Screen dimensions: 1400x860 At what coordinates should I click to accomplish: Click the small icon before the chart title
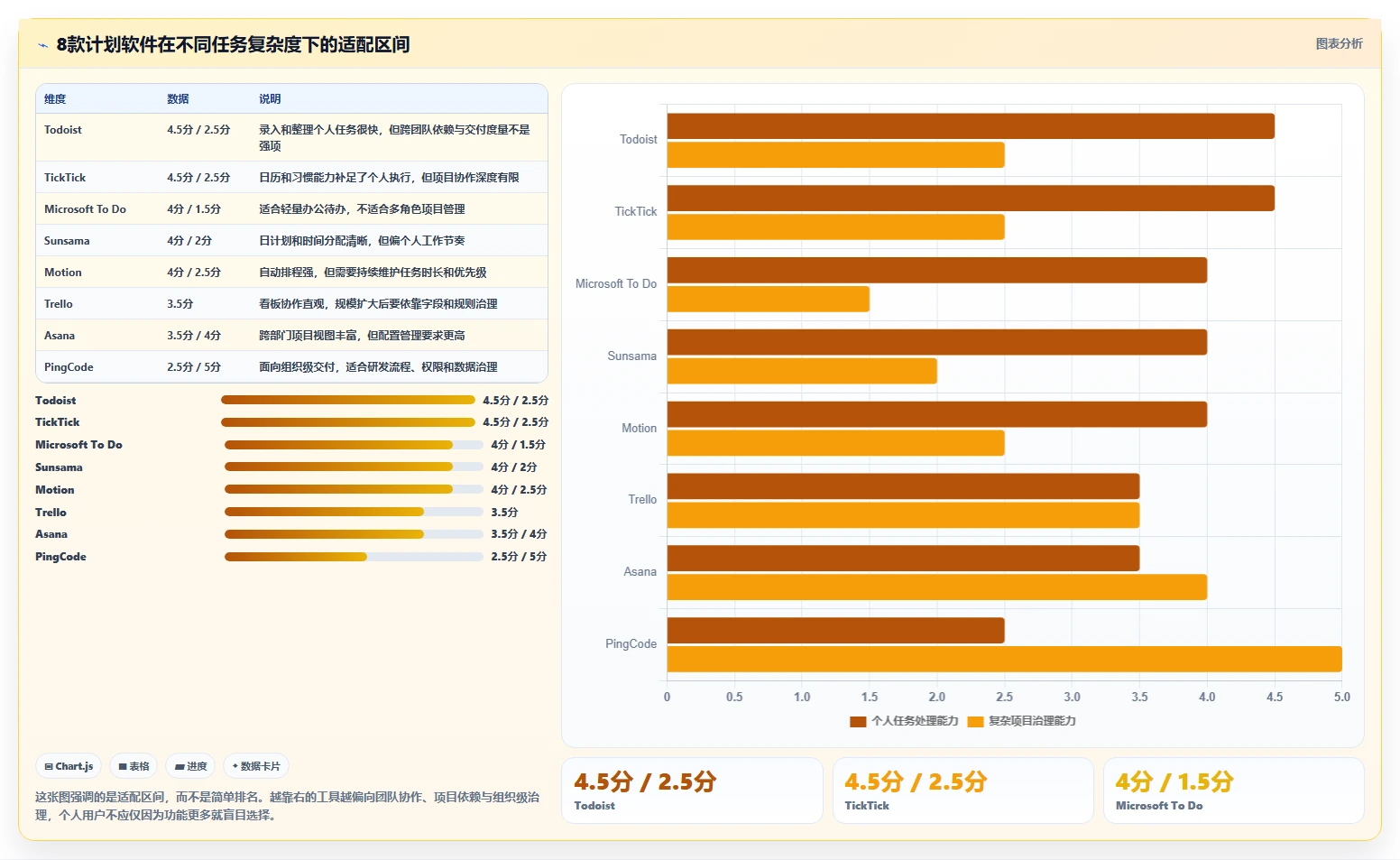42,45
